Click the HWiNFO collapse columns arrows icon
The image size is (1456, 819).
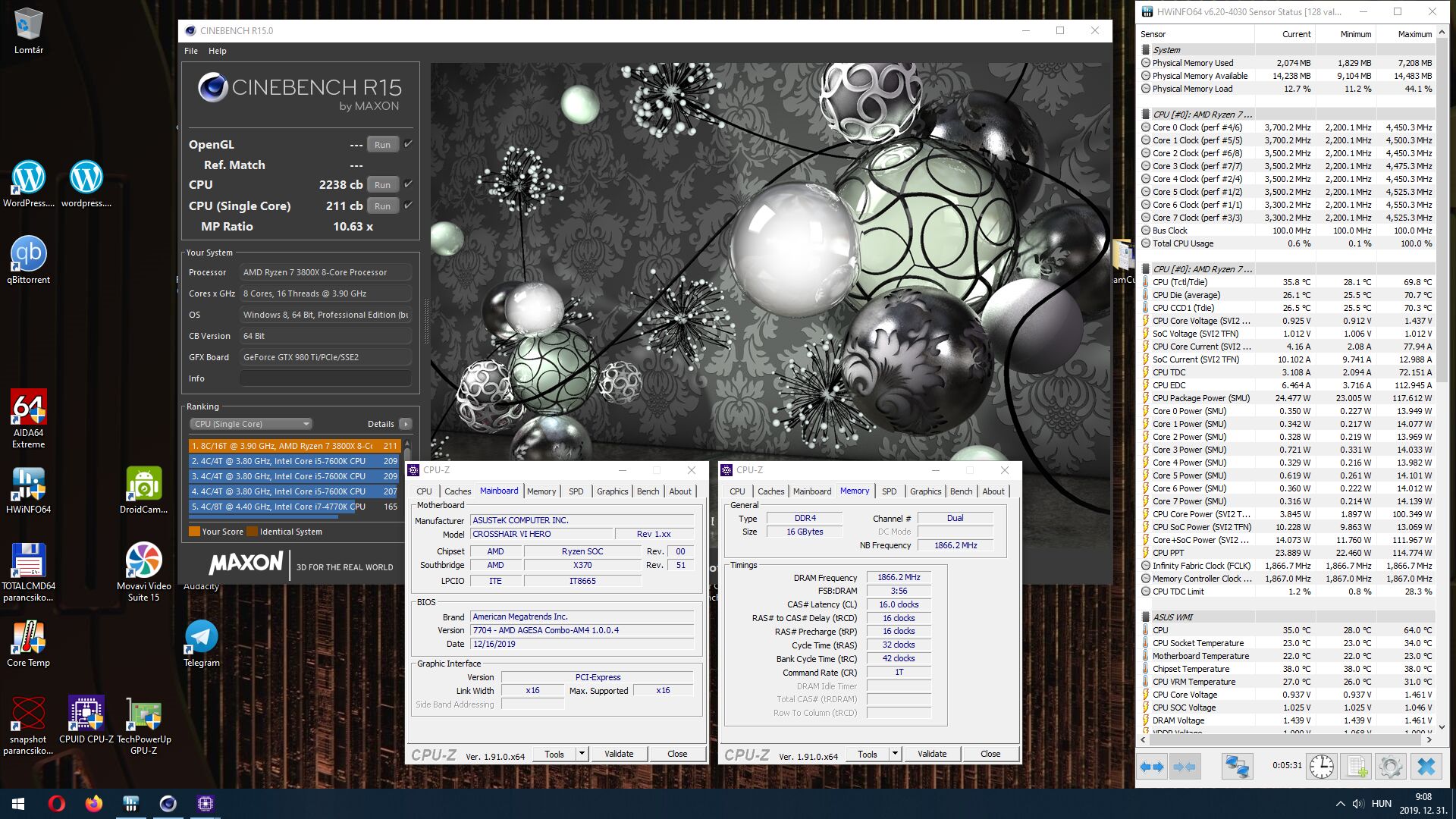pos(1184,766)
